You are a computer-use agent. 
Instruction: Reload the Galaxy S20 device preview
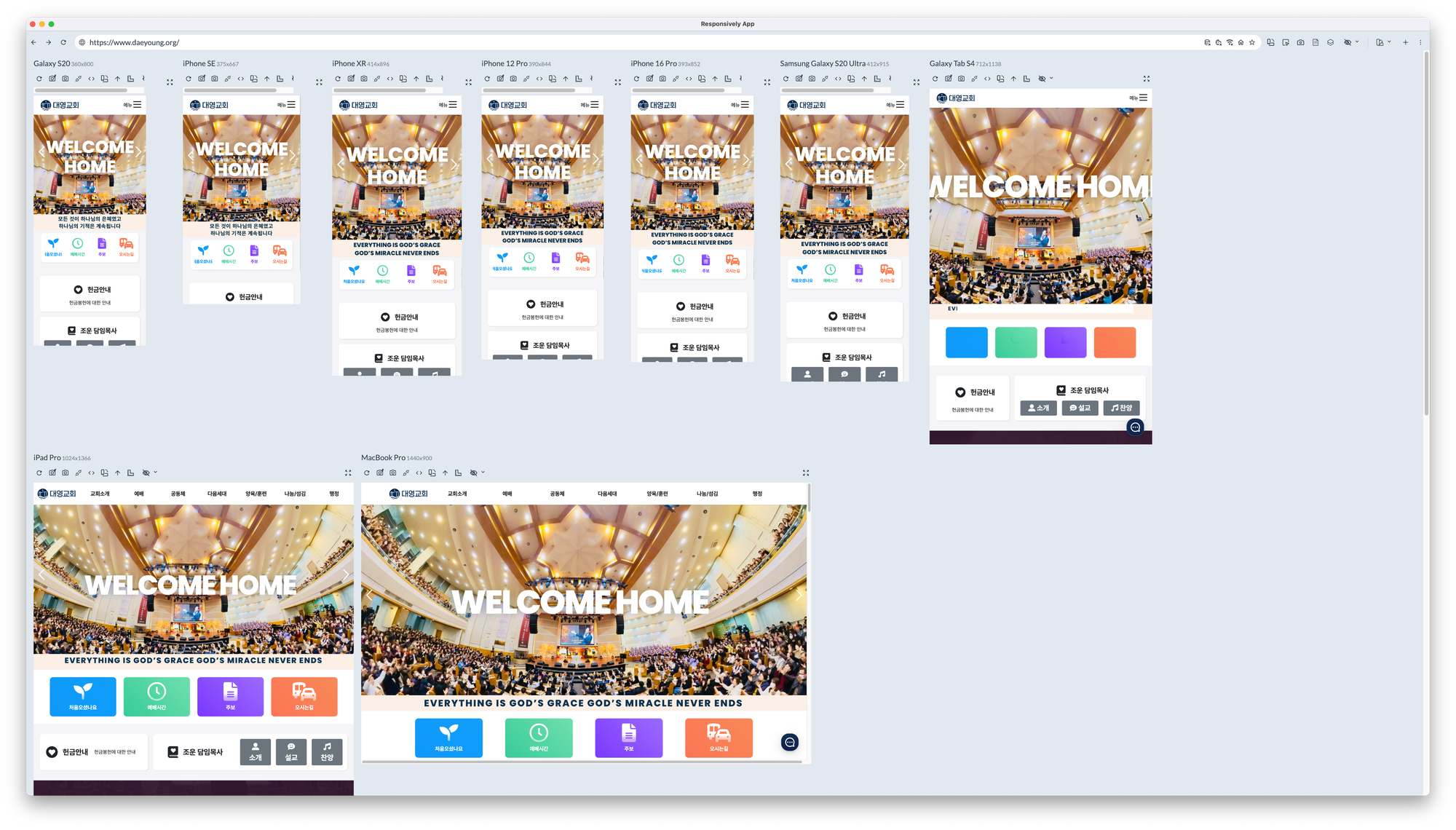39,79
